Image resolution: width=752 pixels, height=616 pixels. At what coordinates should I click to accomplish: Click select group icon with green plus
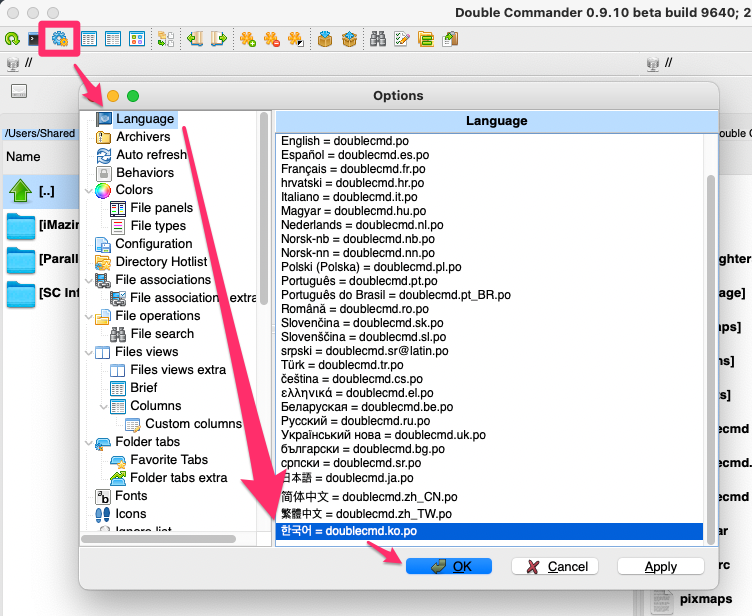point(248,39)
